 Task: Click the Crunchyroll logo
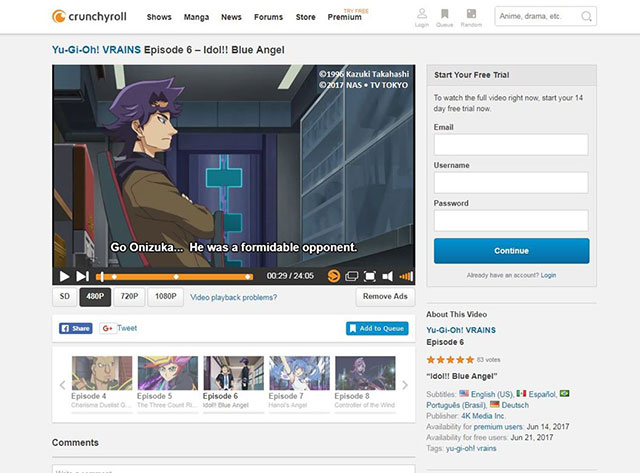[89, 16]
